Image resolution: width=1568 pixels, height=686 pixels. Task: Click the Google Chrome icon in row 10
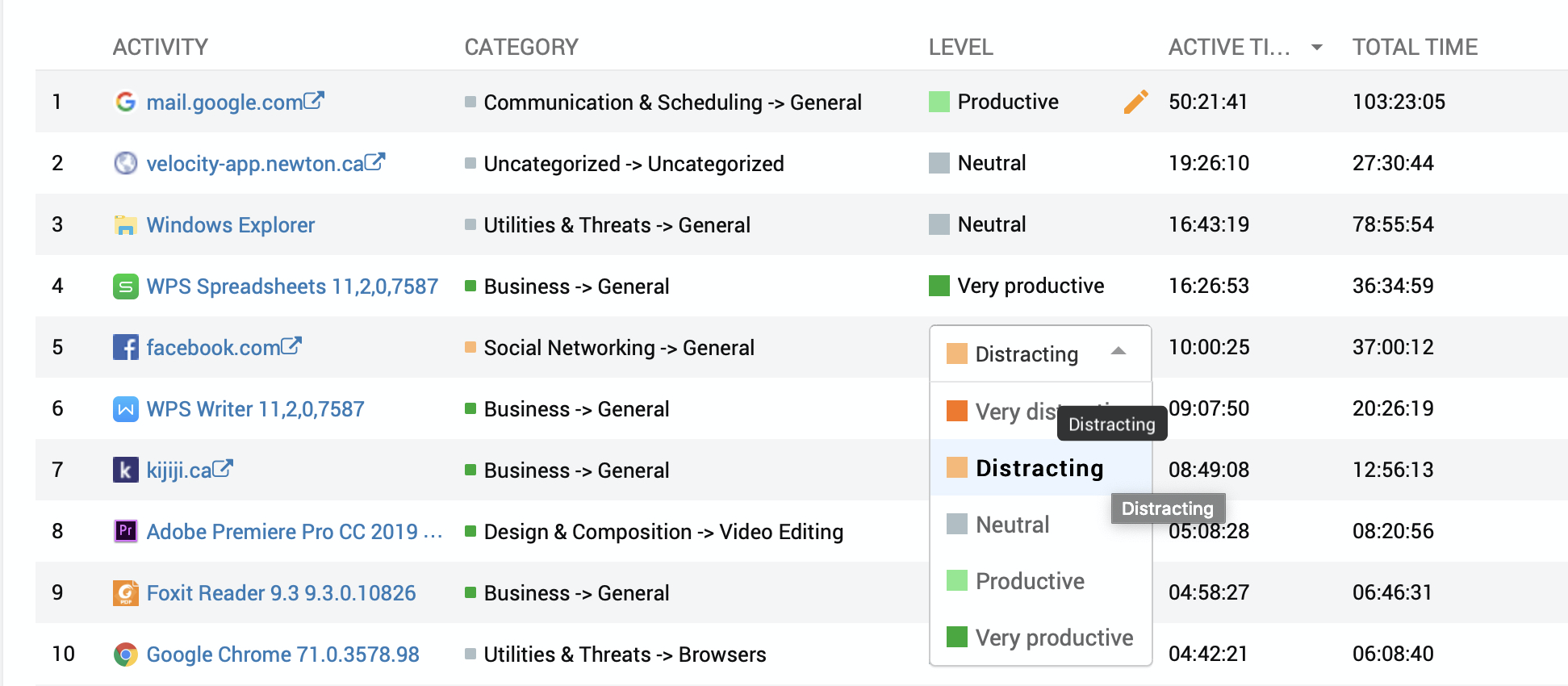click(125, 655)
